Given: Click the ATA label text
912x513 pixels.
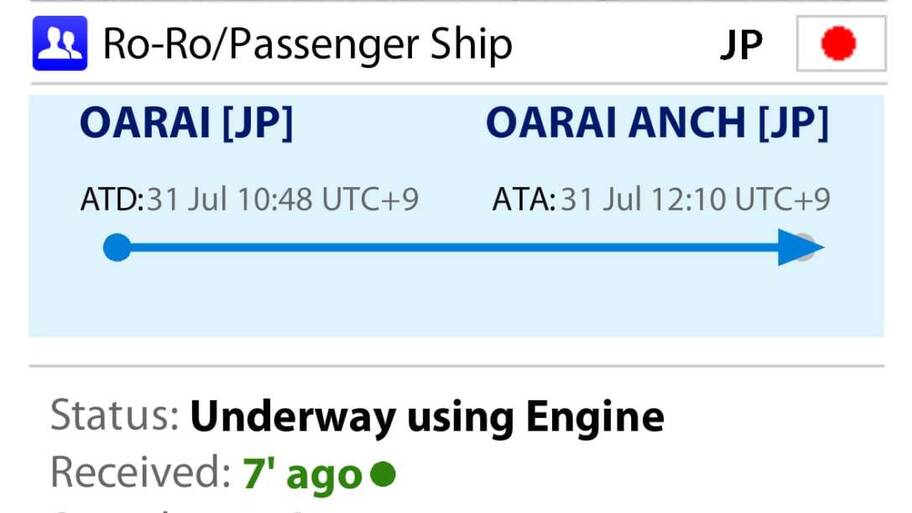Looking at the screenshot, I should [524, 200].
